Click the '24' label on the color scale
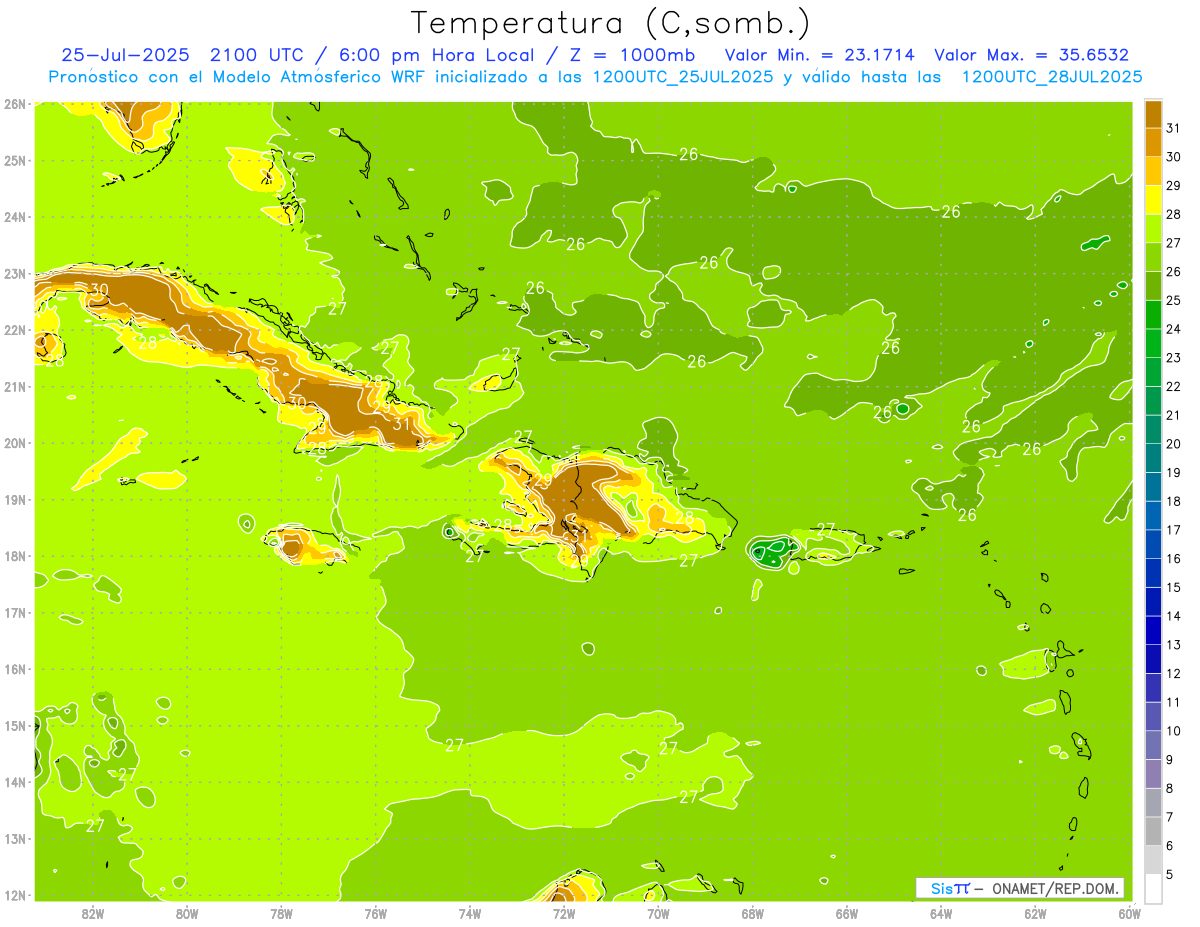This screenshot has width=1200, height=927. [x=1174, y=328]
